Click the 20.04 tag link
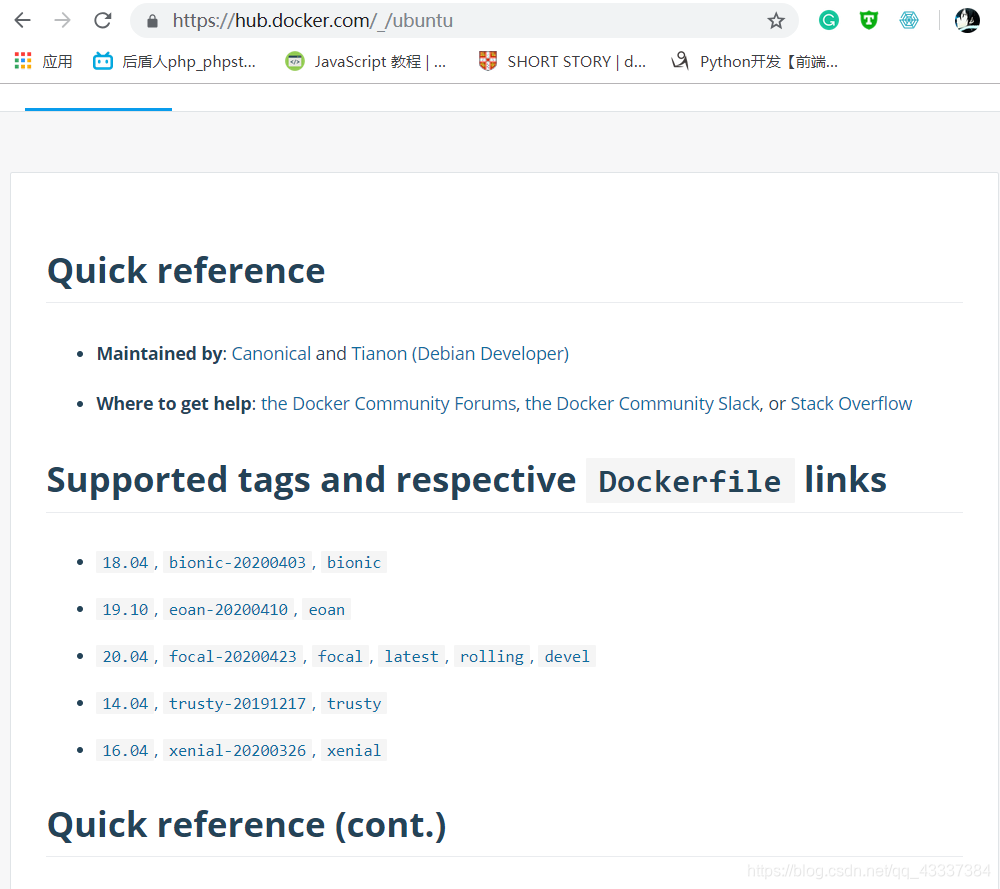 coord(125,656)
